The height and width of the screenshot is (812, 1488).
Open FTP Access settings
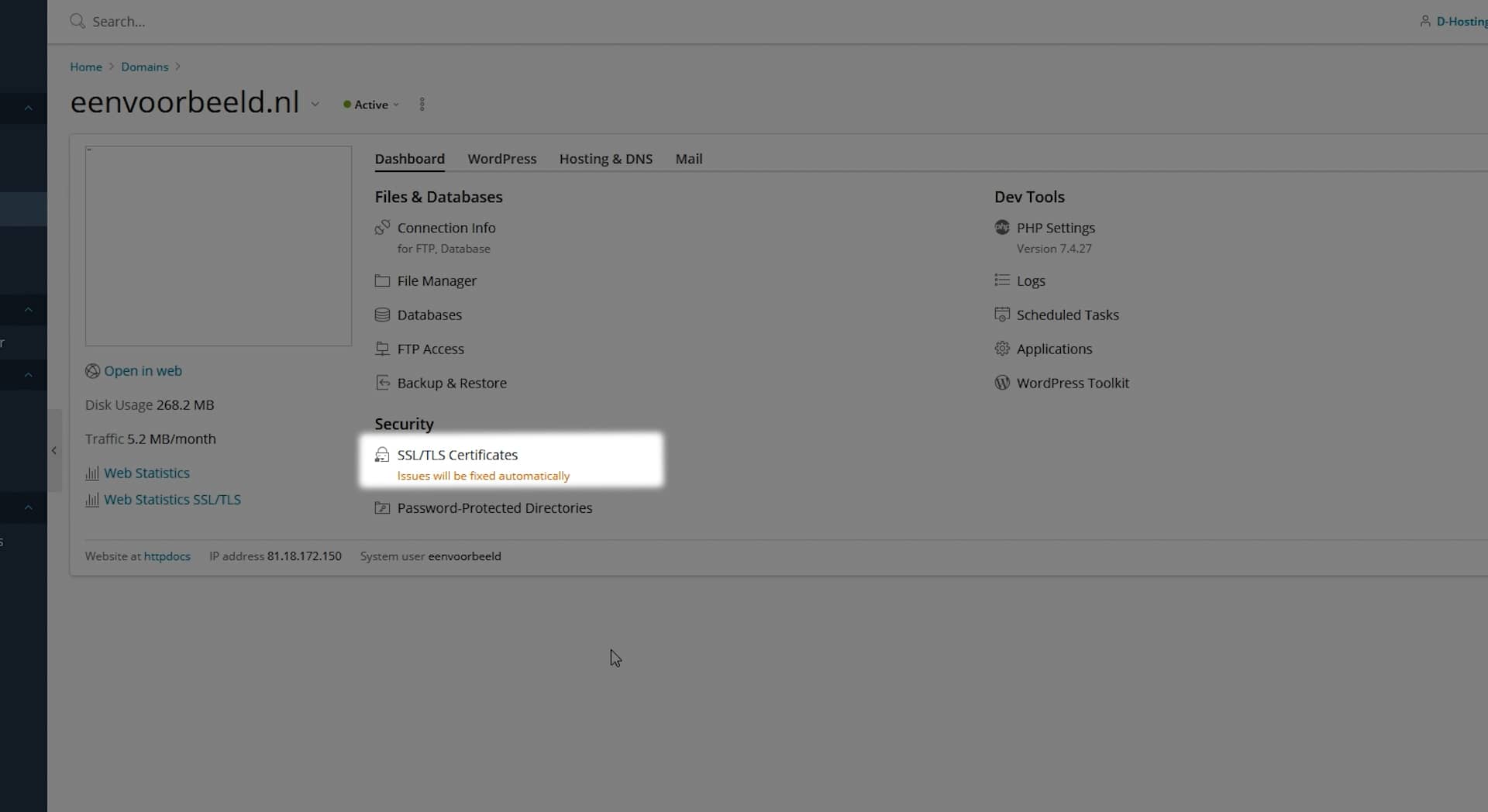(430, 349)
